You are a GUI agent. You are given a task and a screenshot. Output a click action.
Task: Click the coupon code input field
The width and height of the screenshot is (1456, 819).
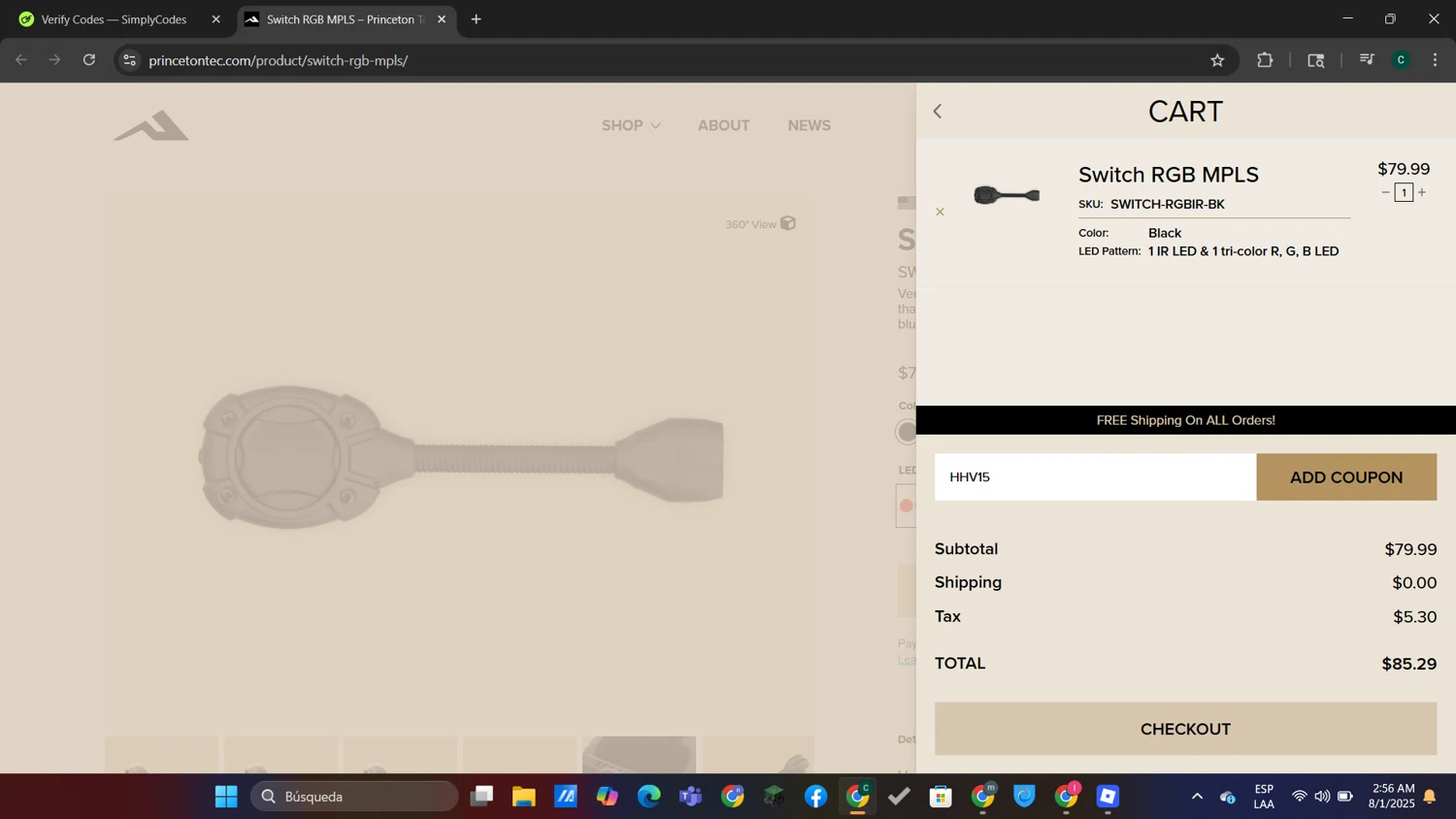click(x=1095, y=476)
